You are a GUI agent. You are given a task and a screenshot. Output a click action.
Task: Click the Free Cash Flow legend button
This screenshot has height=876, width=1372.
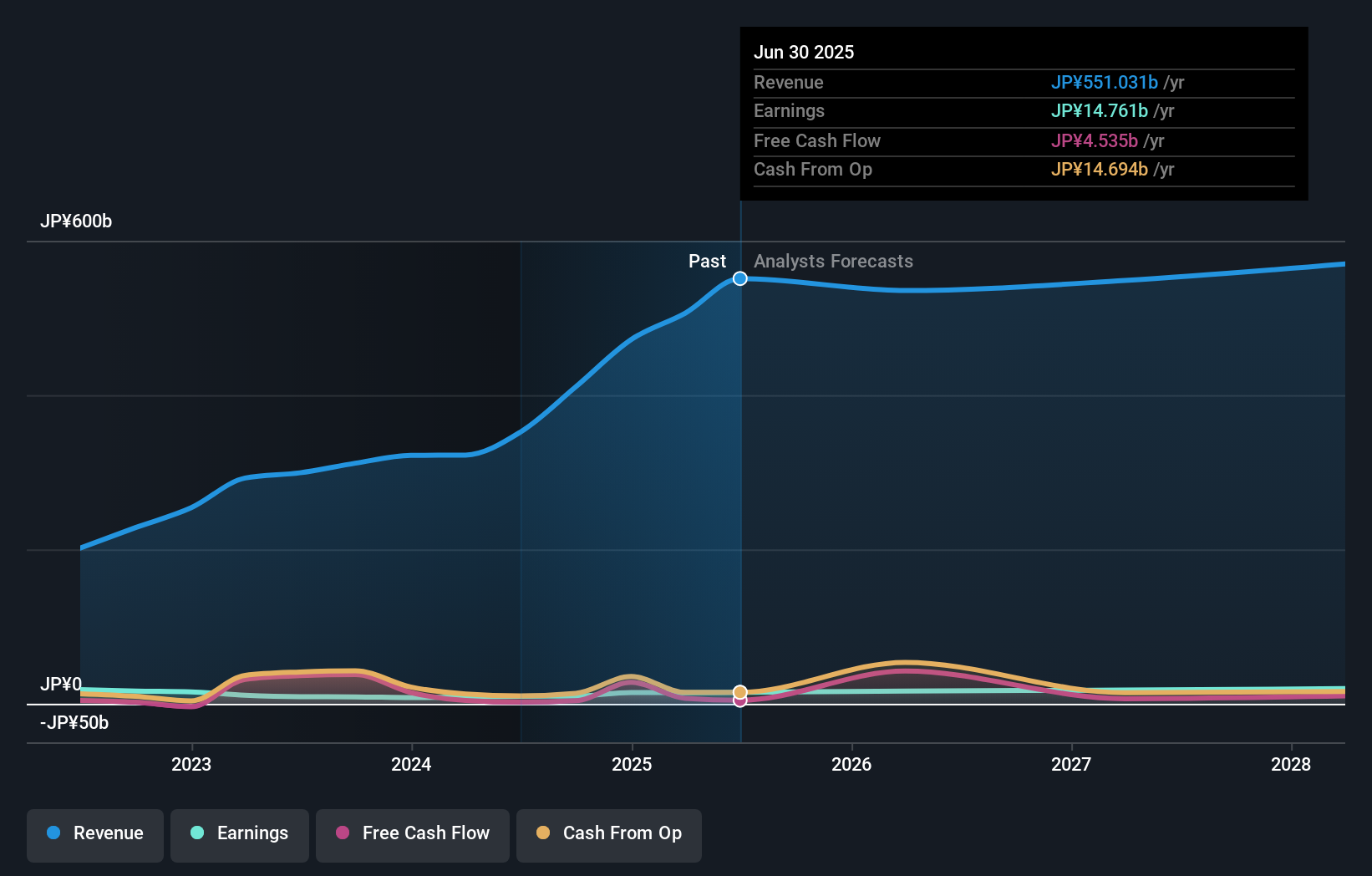pos(413,834)
